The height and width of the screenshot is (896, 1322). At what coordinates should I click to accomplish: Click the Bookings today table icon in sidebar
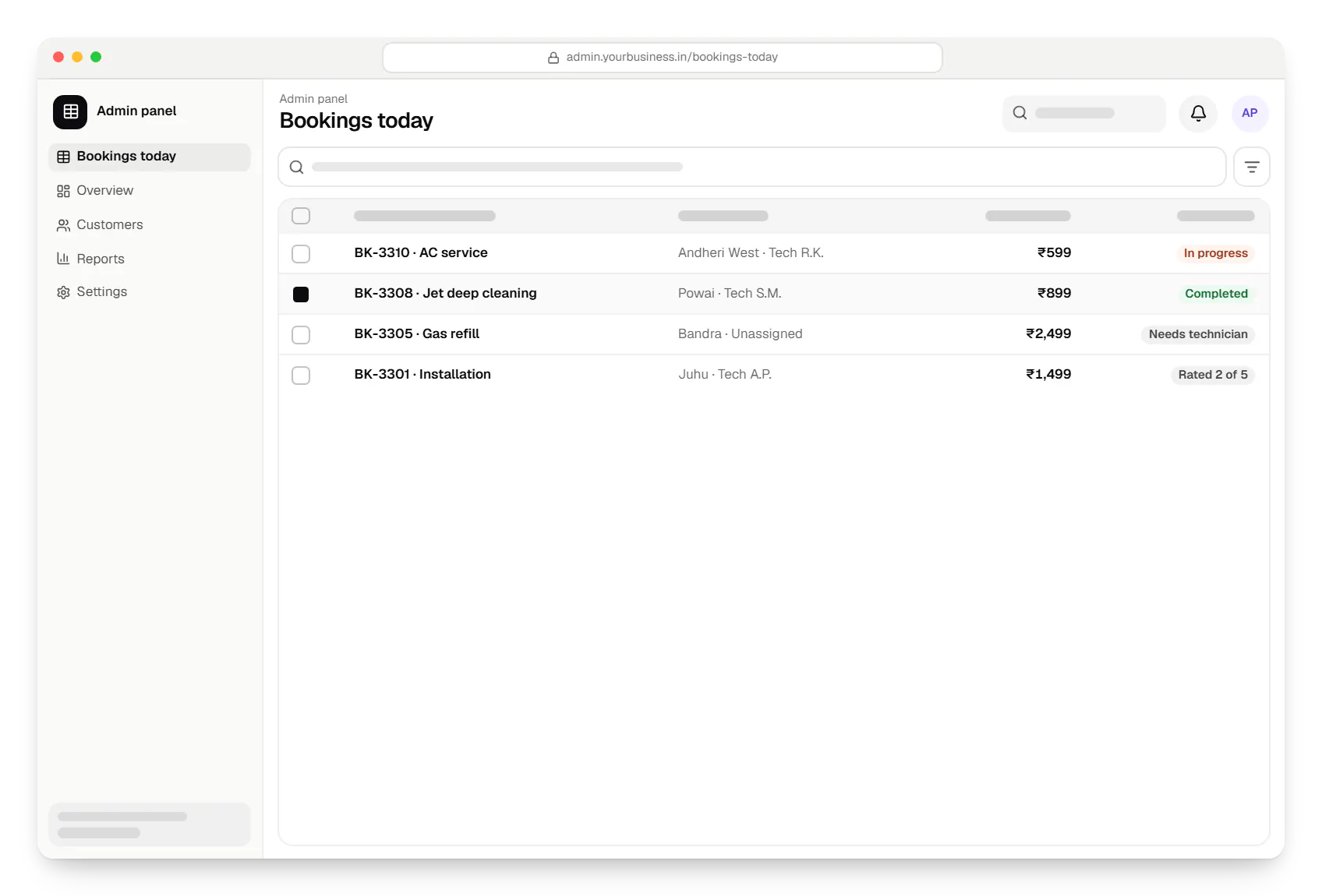point(63,157)
